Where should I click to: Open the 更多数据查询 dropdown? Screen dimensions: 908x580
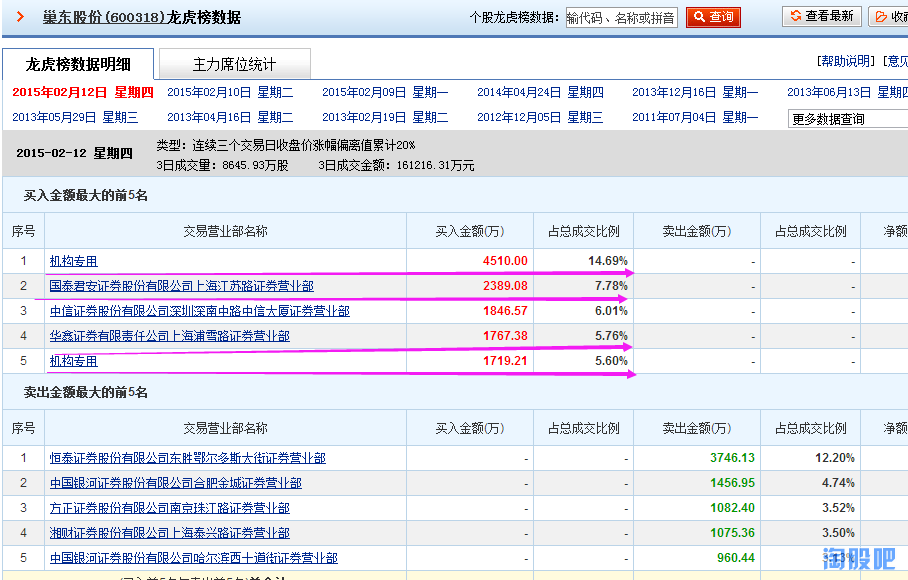click(848, 119)
